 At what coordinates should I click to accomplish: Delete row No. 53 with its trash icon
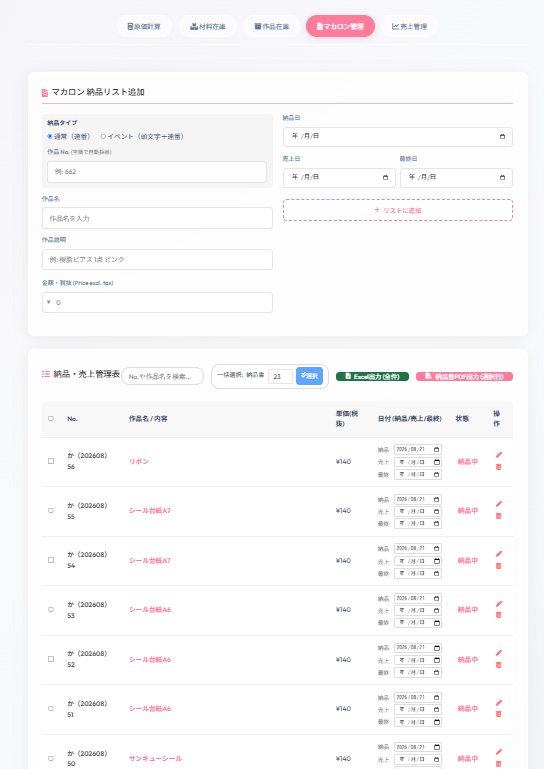[498, 615]
